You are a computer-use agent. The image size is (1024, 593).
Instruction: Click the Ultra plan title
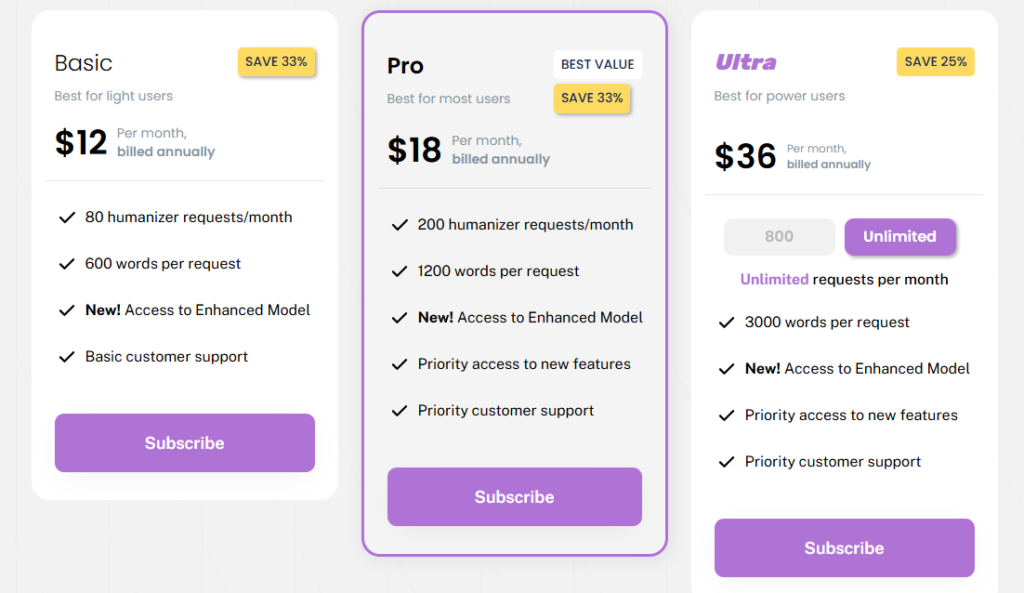tap(745, 62)
